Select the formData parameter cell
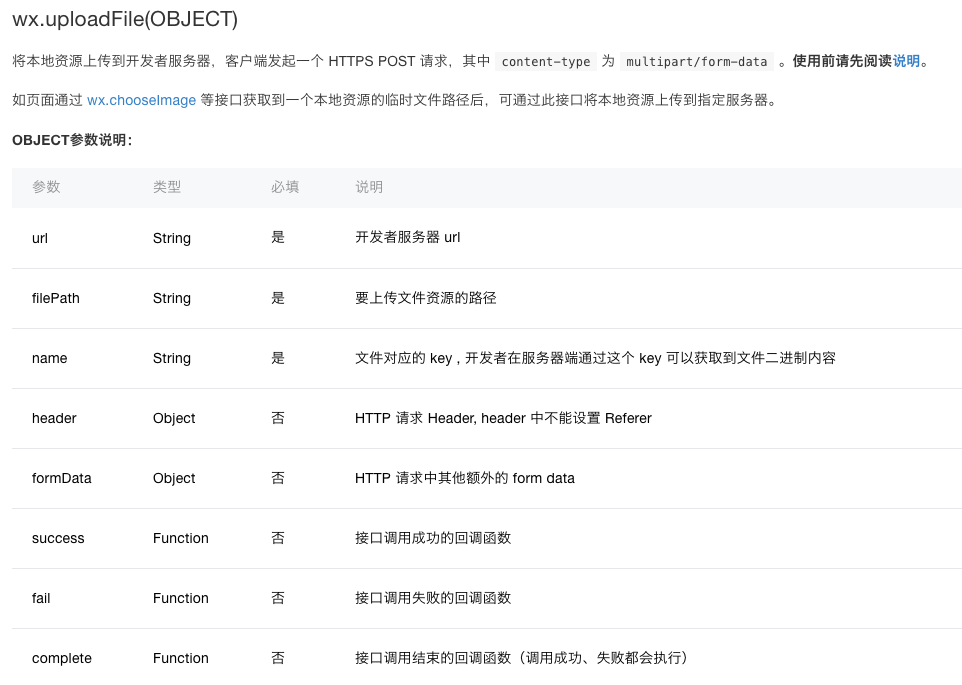 pyautogui.click(x=62, y=478)
